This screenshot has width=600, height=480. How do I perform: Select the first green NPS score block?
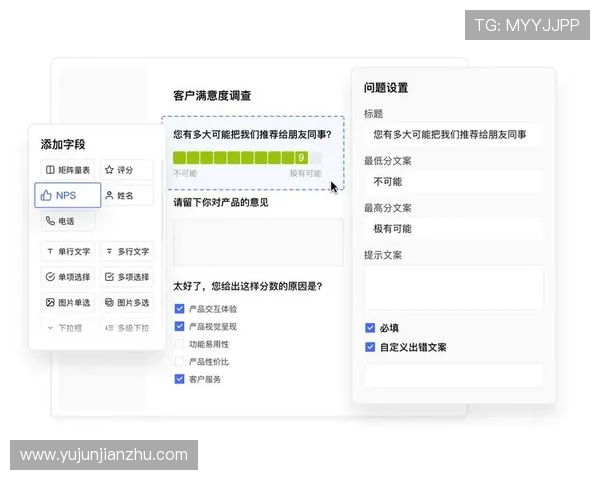tap(179, 158)
